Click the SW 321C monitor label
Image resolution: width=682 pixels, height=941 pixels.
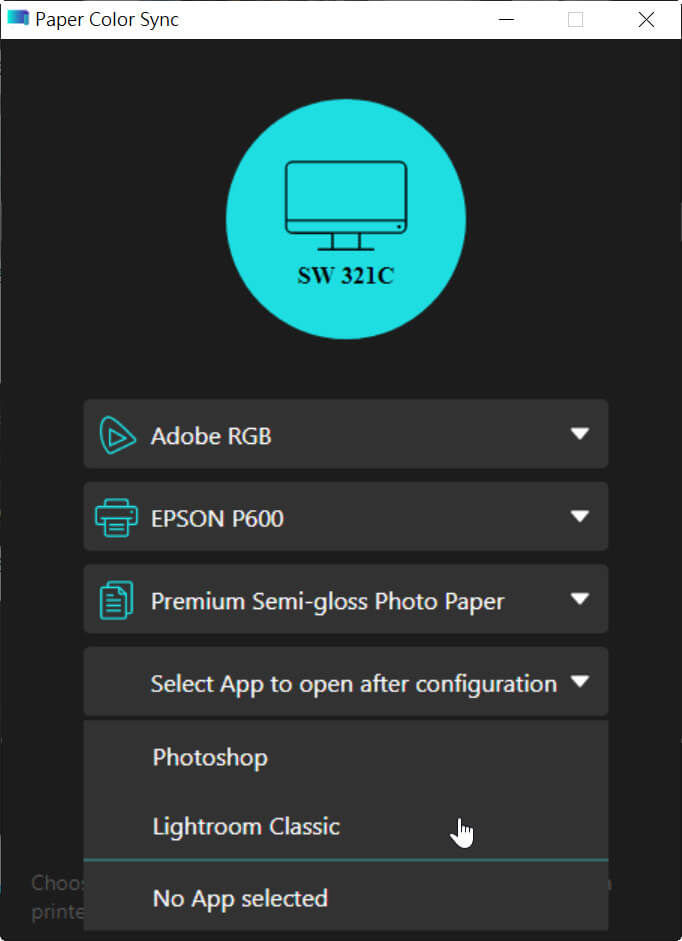pyautogui.click(x=346, y=275)
